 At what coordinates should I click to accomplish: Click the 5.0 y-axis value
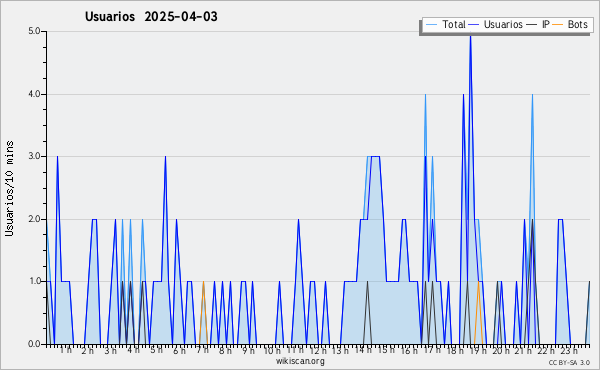pyautogui.click(x=34, y=31)
